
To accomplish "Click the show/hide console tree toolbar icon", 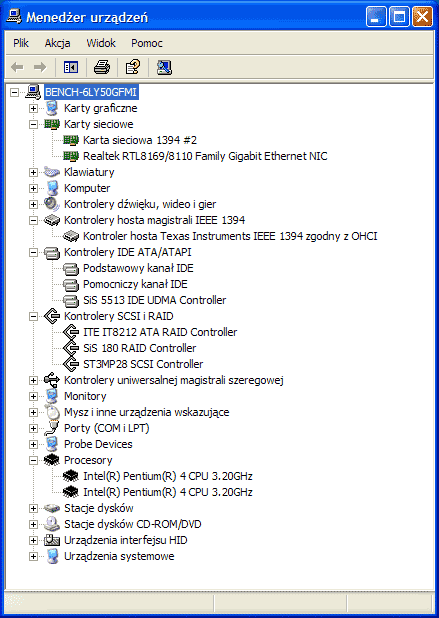I will coord(71,67).
